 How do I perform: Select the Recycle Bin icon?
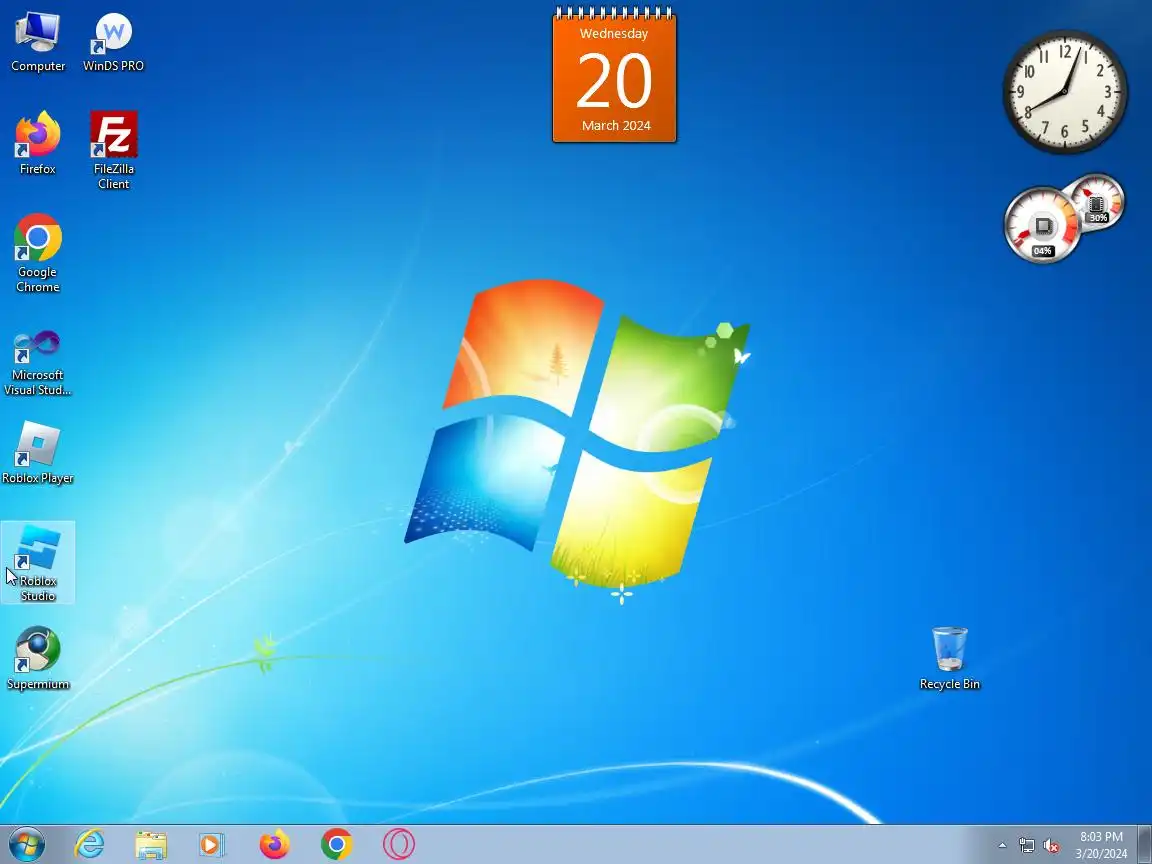click(x=949, y=658)
